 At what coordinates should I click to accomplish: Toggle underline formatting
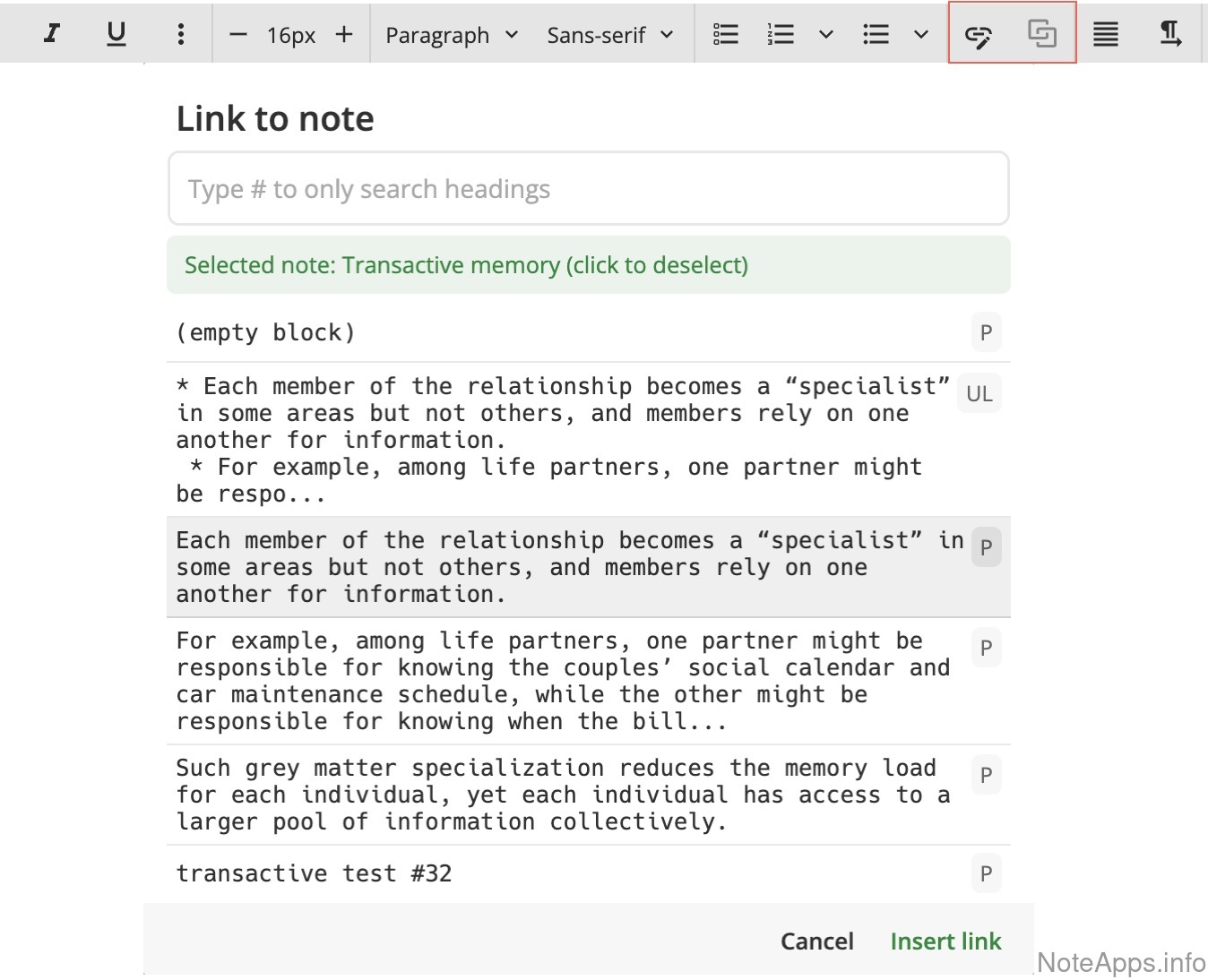[x=116, y=34]
